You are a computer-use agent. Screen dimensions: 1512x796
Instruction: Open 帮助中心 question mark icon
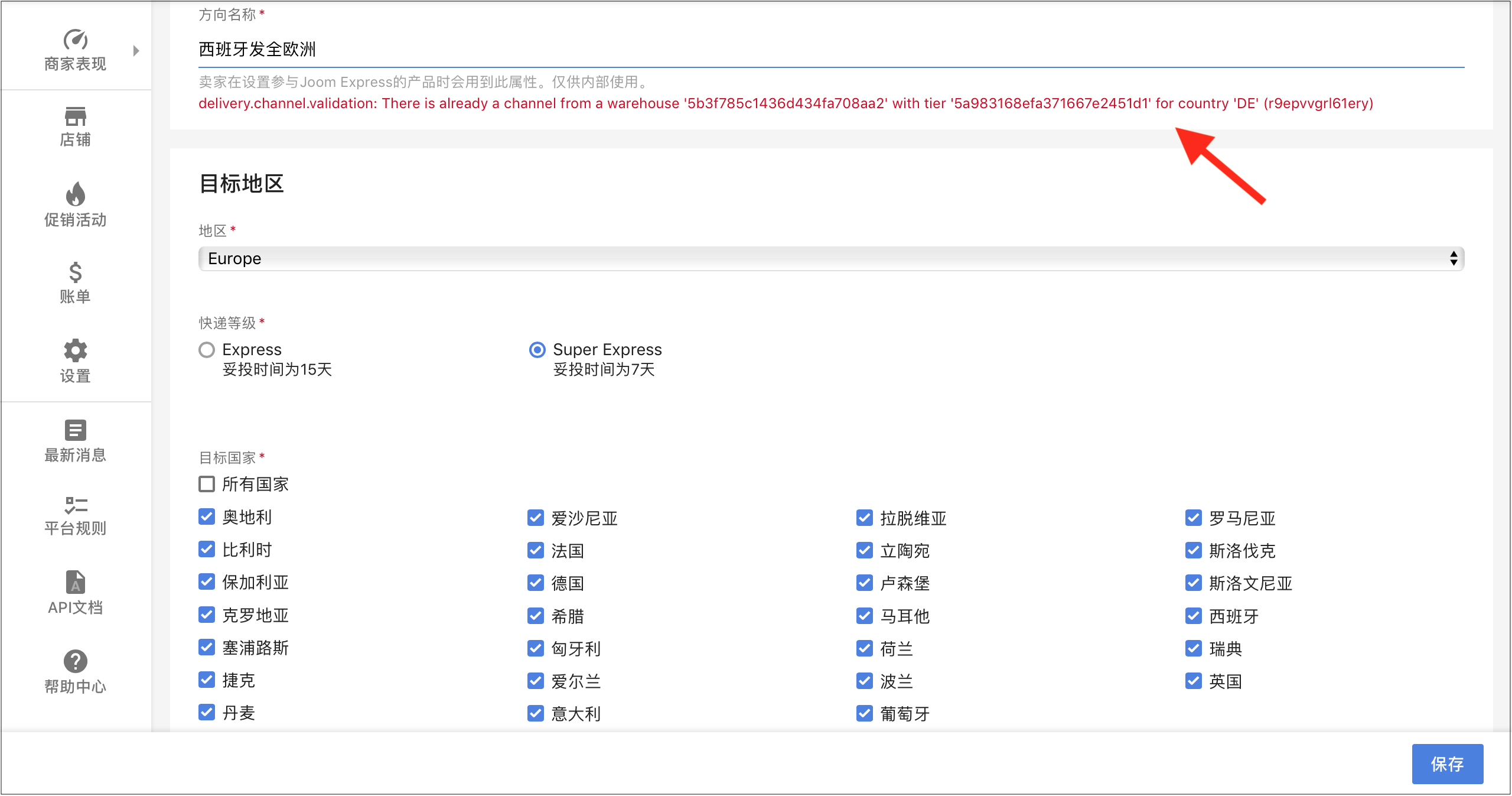pyautogui.click(x=76, y=661)
